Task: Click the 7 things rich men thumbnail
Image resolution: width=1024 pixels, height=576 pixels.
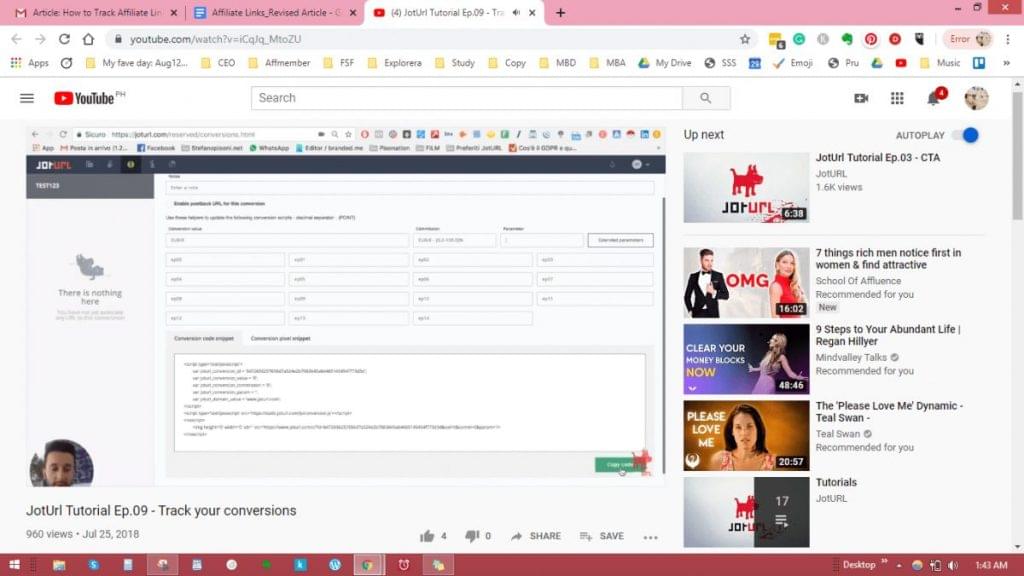Action: [x=746, y=282]
